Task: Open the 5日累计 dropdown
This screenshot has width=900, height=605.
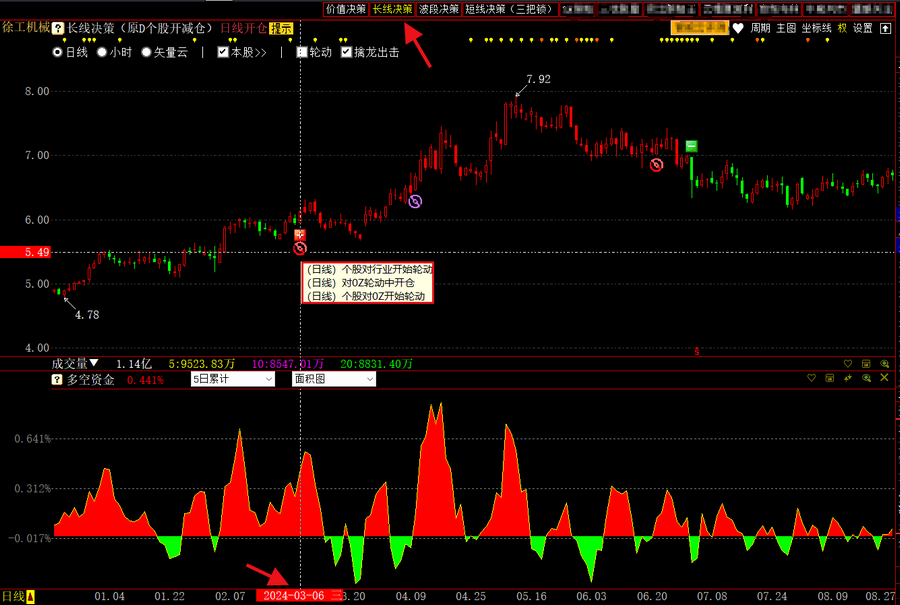Action: coord(233,380)
